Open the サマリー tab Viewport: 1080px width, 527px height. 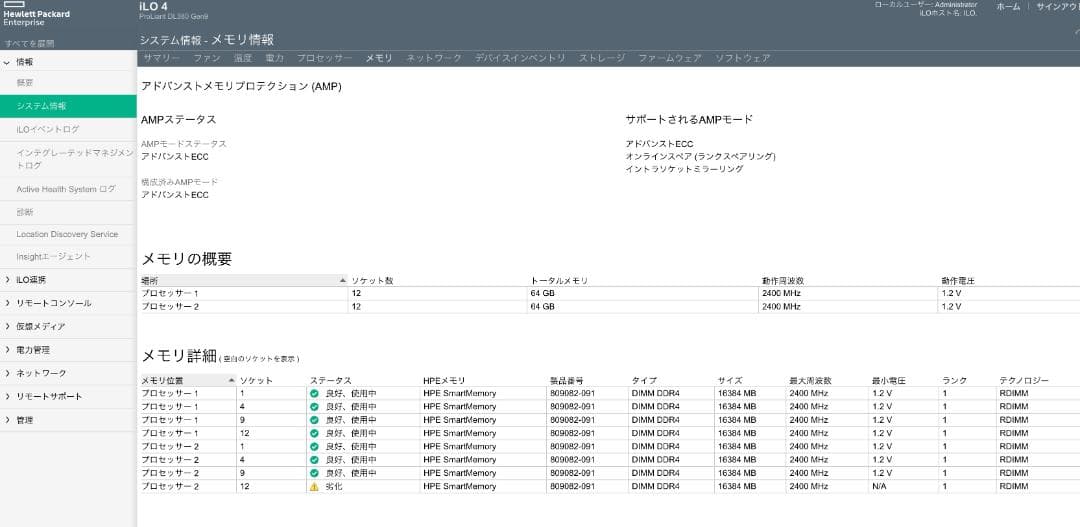click(162, 58)
